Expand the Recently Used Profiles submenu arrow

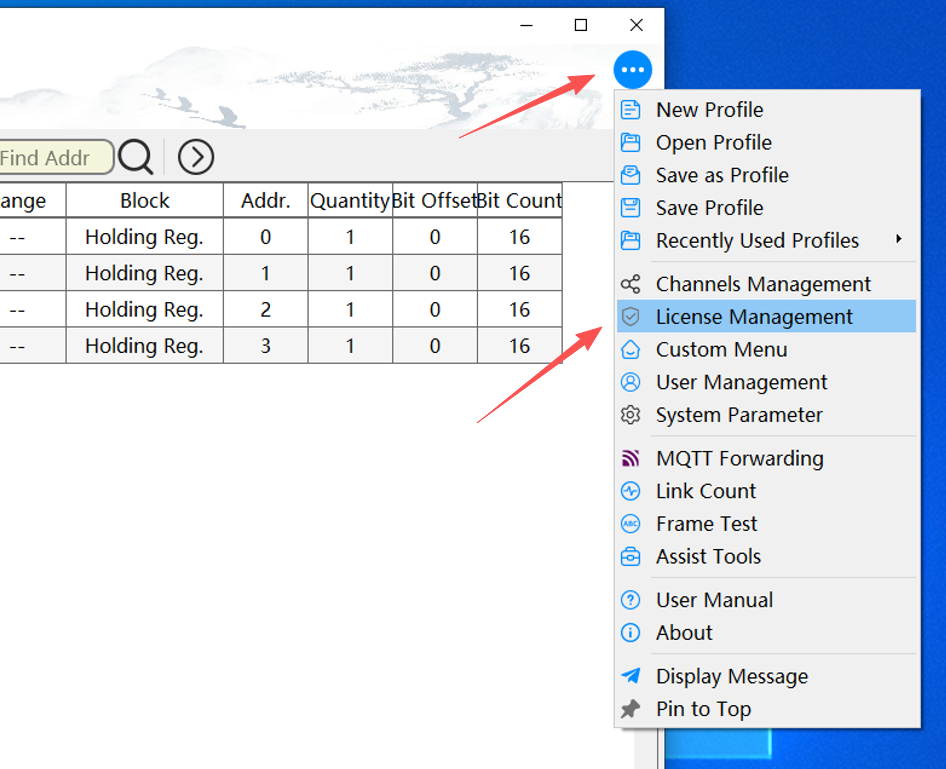898,239
